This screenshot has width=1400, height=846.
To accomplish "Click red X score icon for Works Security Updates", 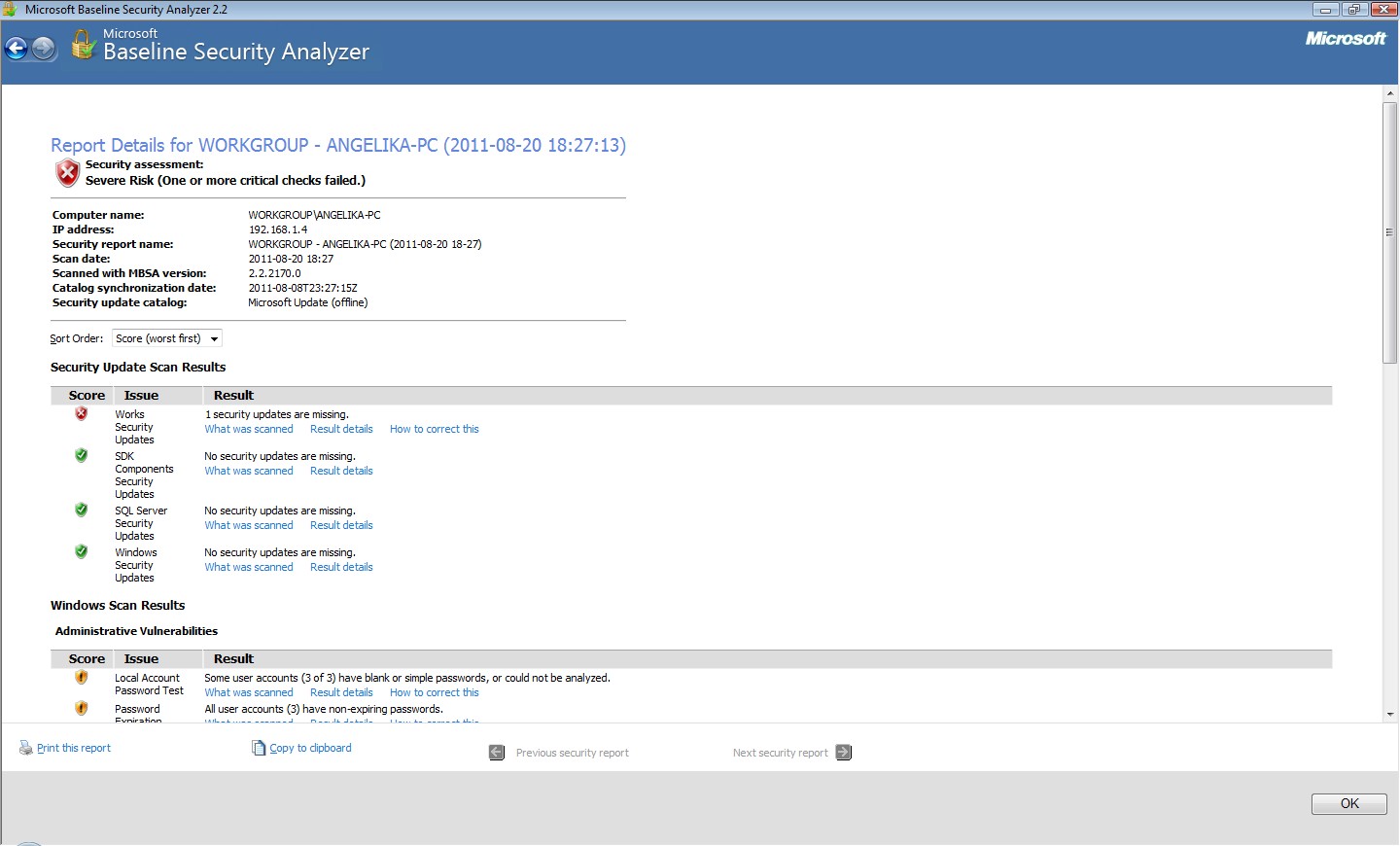I will (x=82, y=413).
